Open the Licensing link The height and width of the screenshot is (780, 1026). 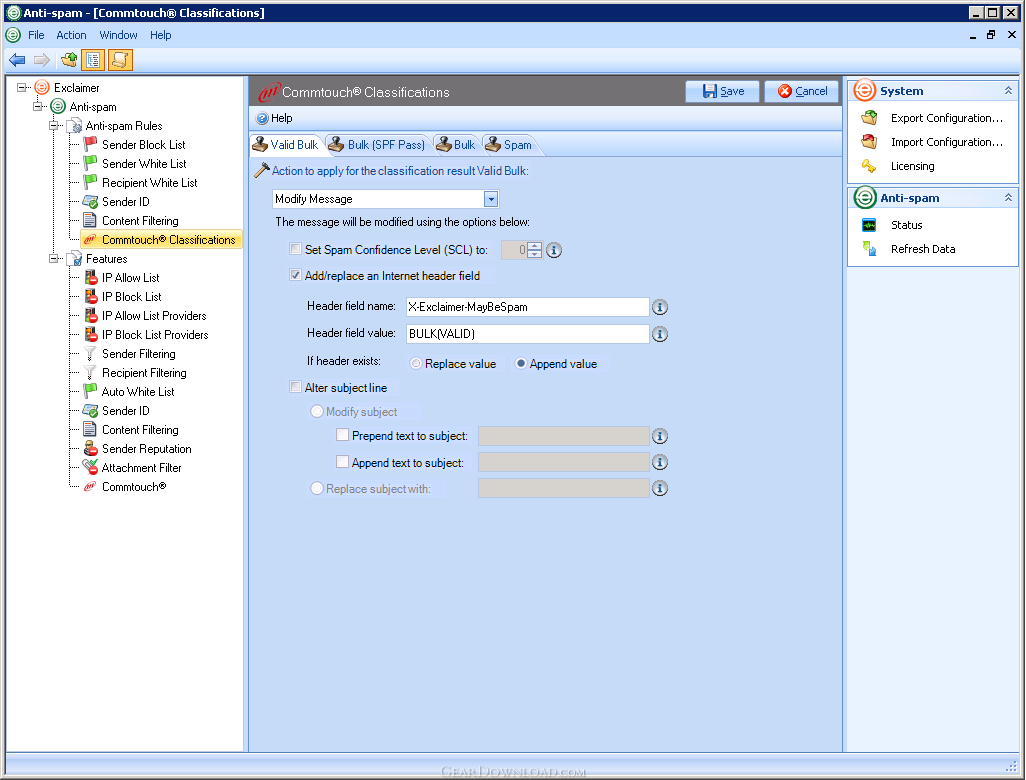tap(912, 166)
